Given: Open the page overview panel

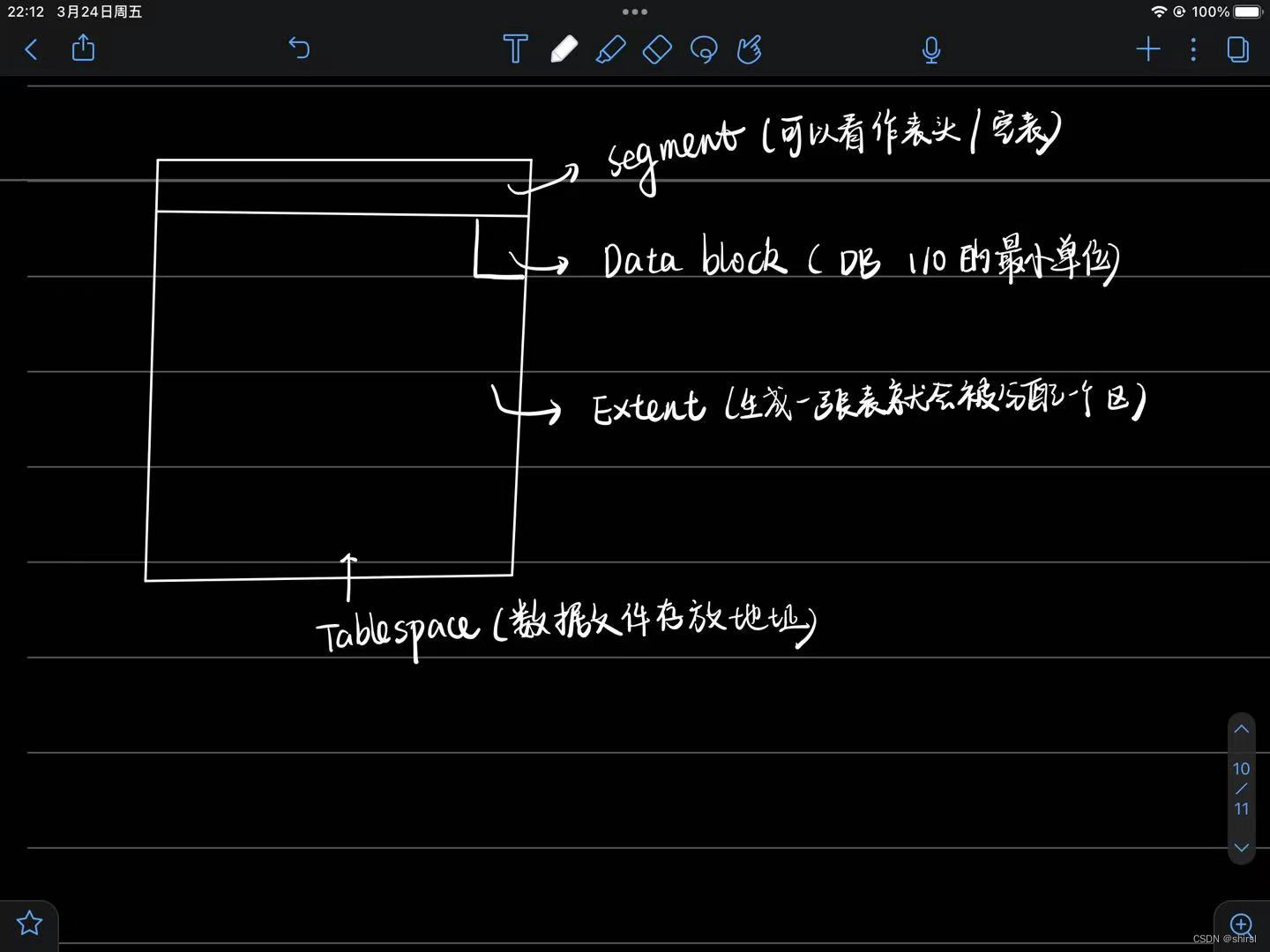Looking at the screenshot, I should [x=1238, y=48].
